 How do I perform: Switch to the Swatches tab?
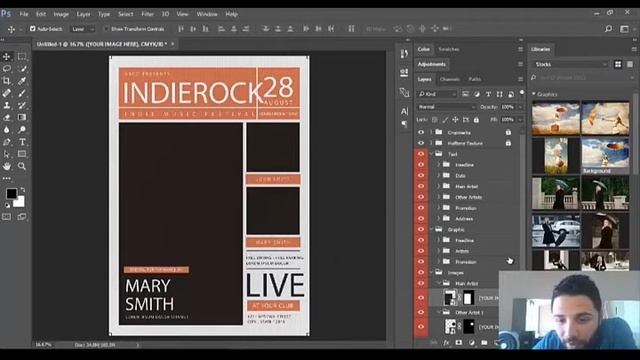click(449, 49)
